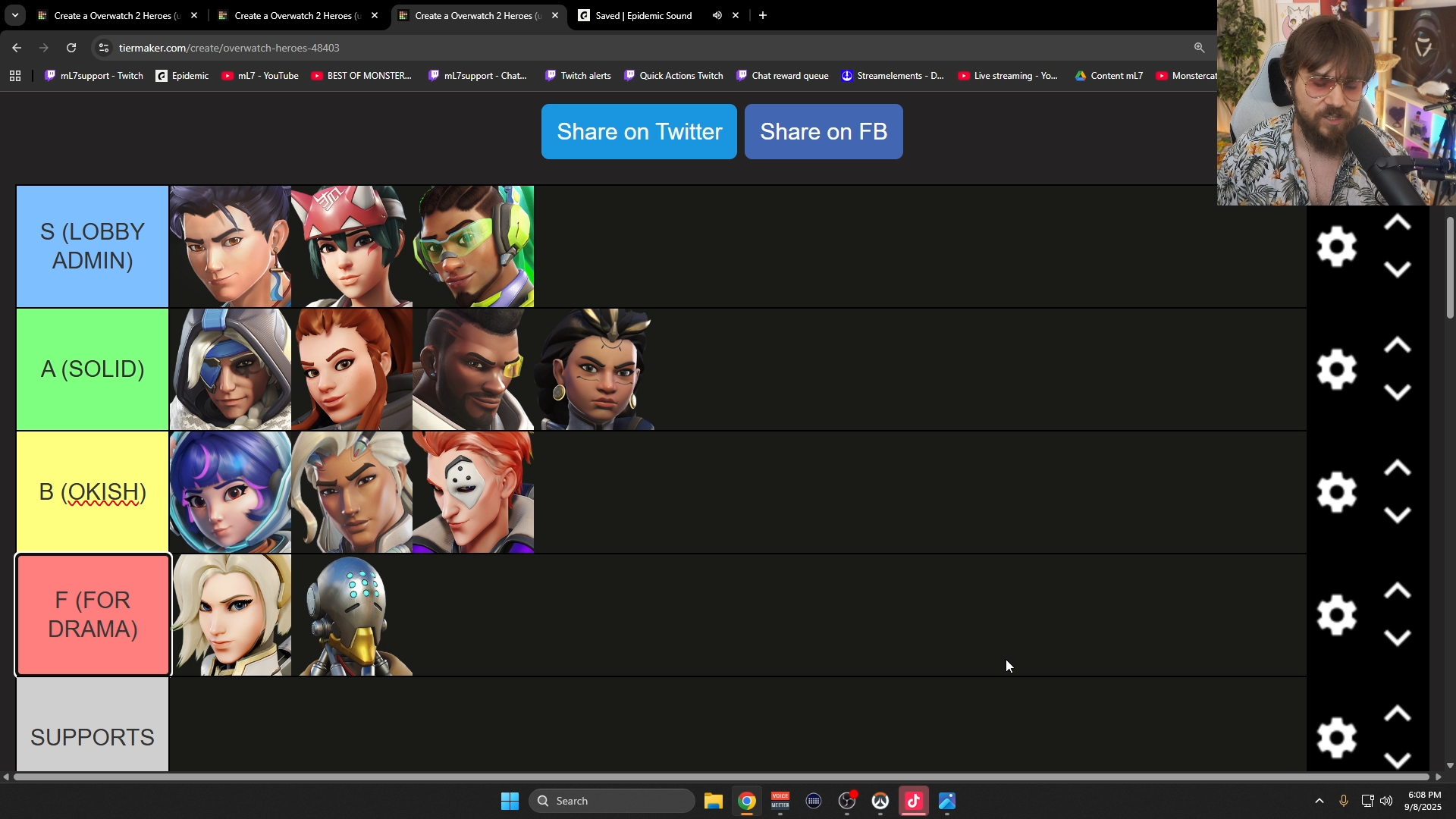The width and height of the screenshot is (1456, 819).
Task: Select Illari portrait in A tier
Action: pos(595,369)
